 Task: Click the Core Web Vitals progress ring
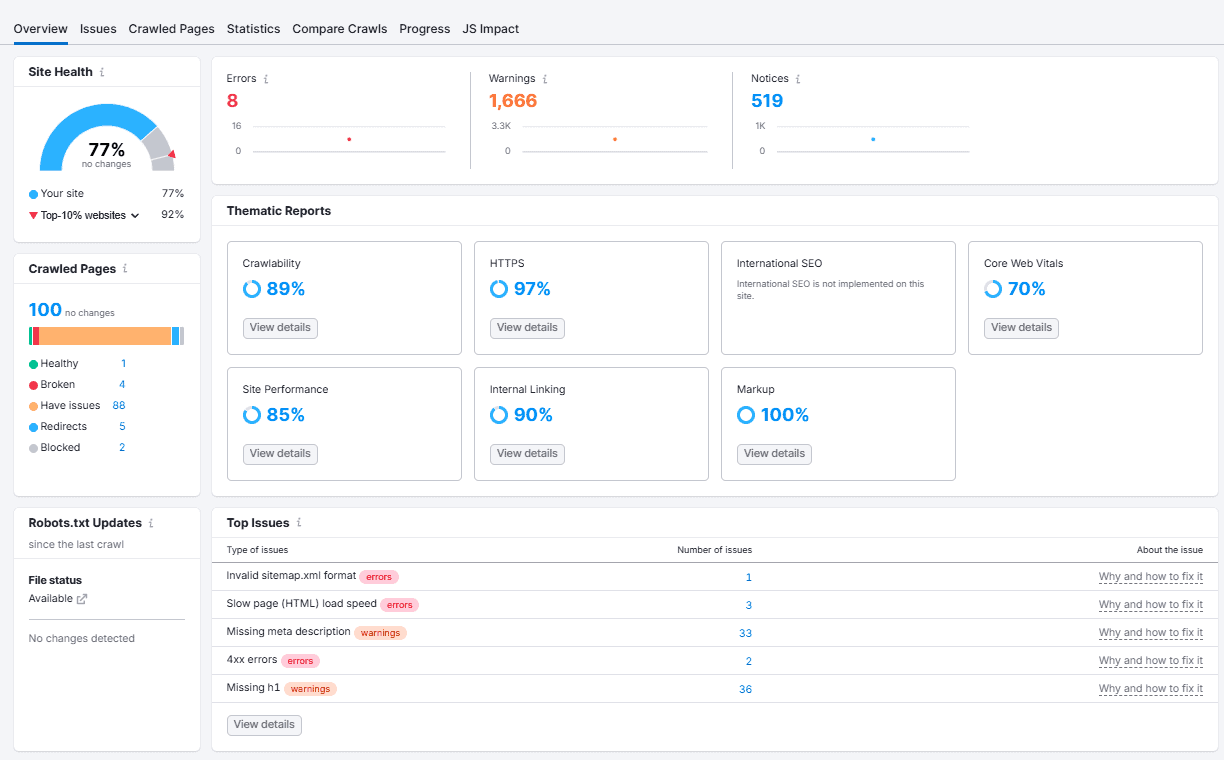click(x=993, y=289)
